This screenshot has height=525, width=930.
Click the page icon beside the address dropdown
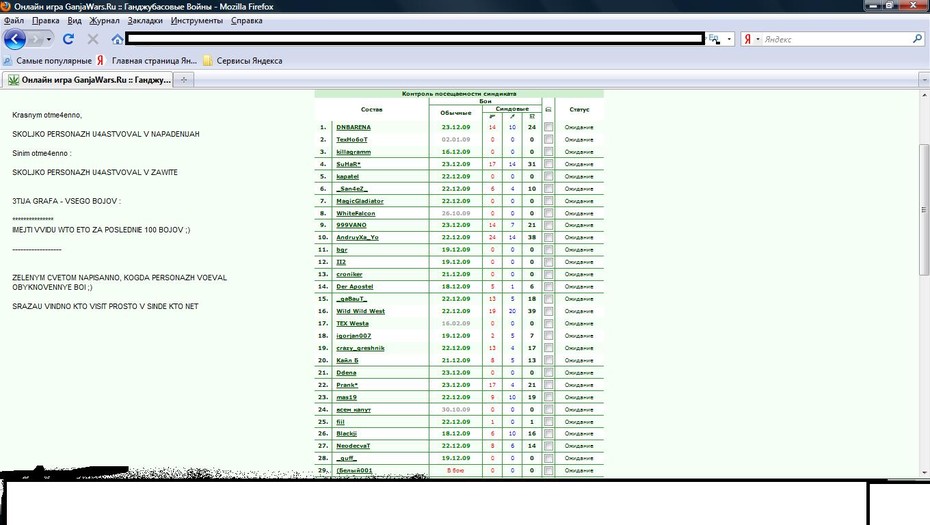coord(714,39)
